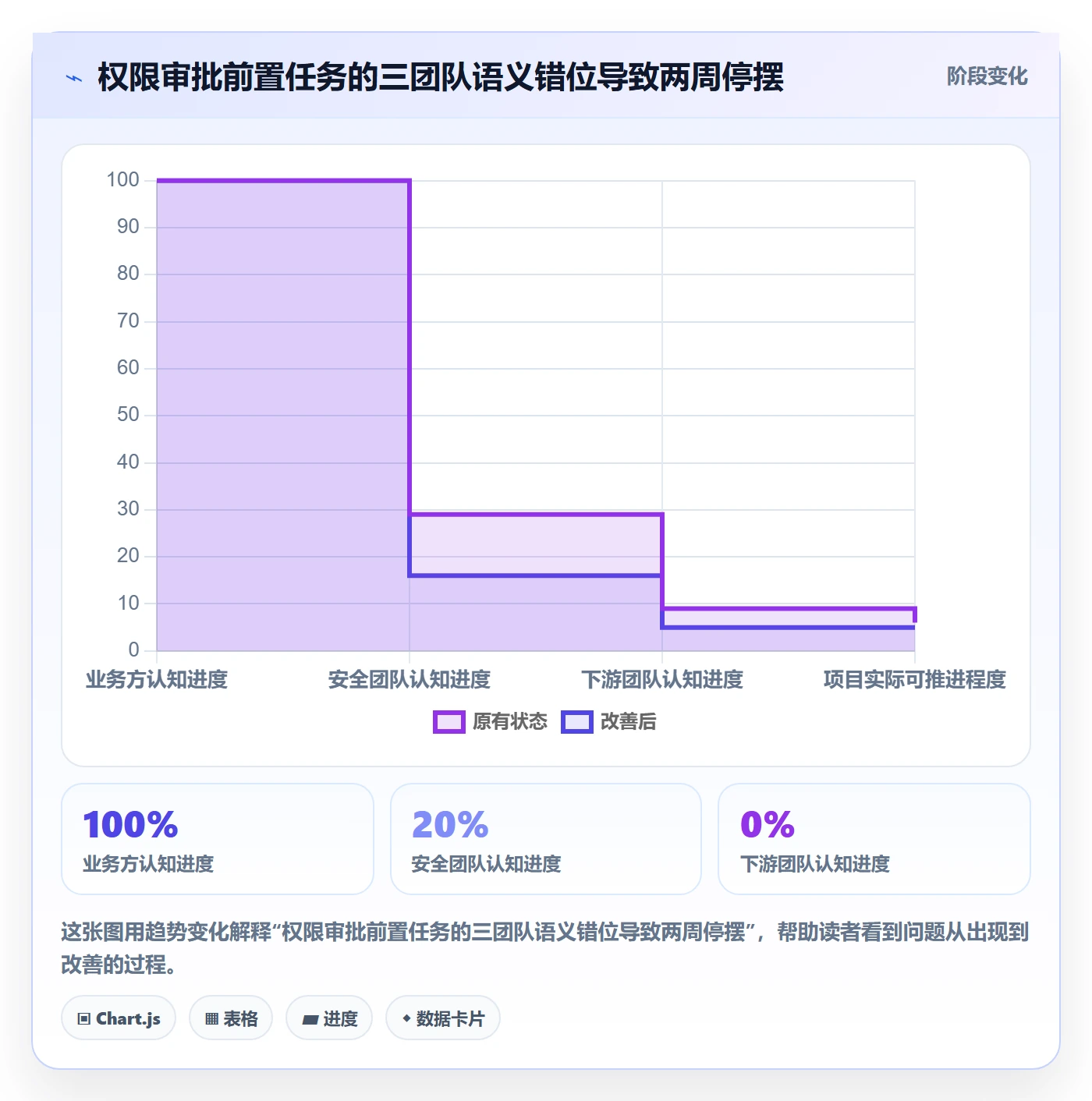The height and width of the screenshot is (1101, 1092).
Task: Click the chart title 权限审批前置任务的三团队语义错位导致两周停摆
Action: click(x=441, y=78)
